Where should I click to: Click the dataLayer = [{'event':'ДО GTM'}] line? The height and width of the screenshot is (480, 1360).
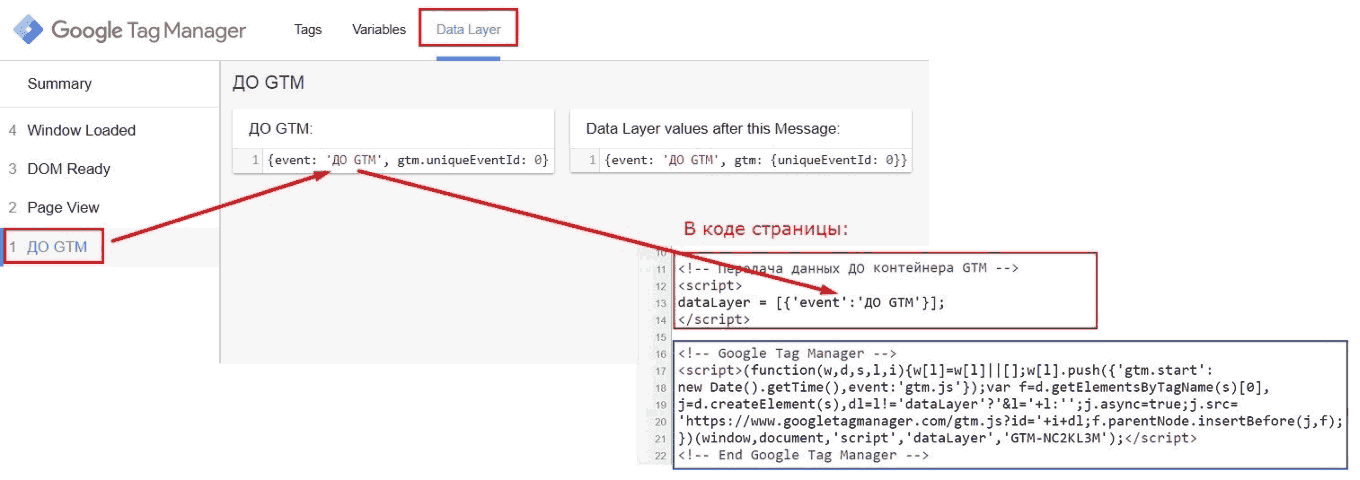810,302
